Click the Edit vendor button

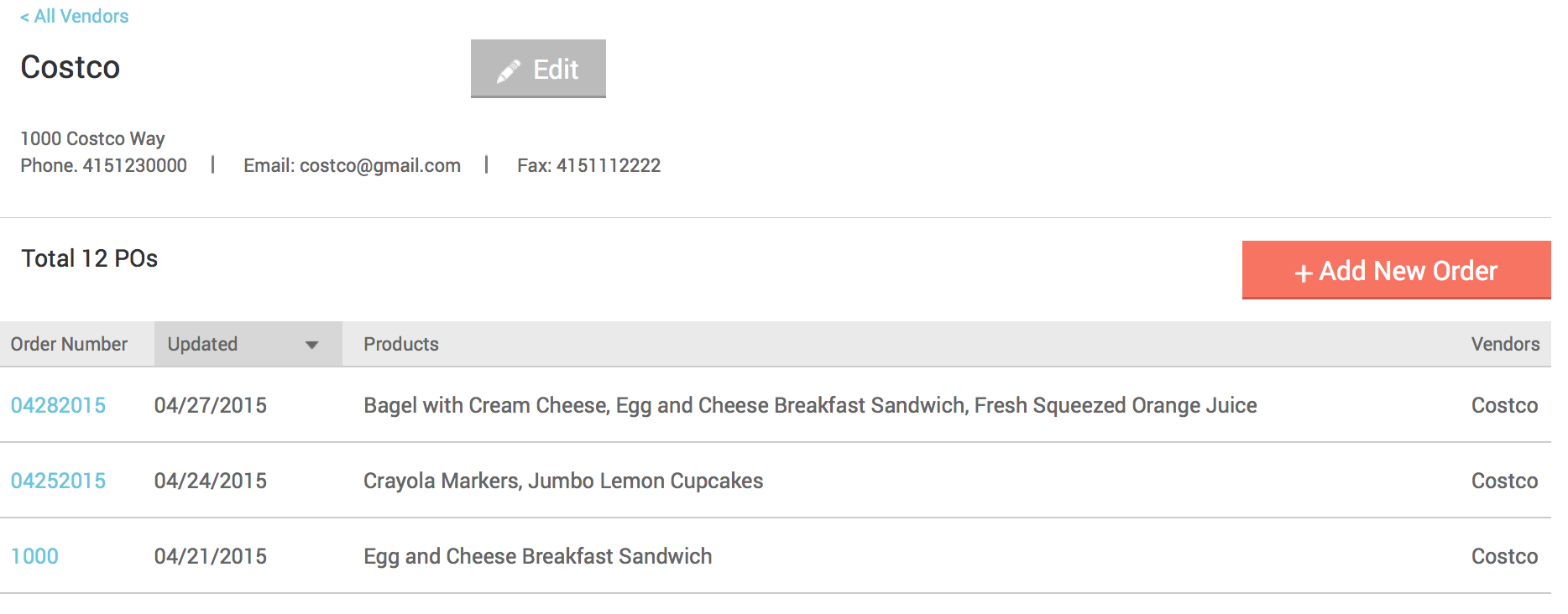[538, 69]
